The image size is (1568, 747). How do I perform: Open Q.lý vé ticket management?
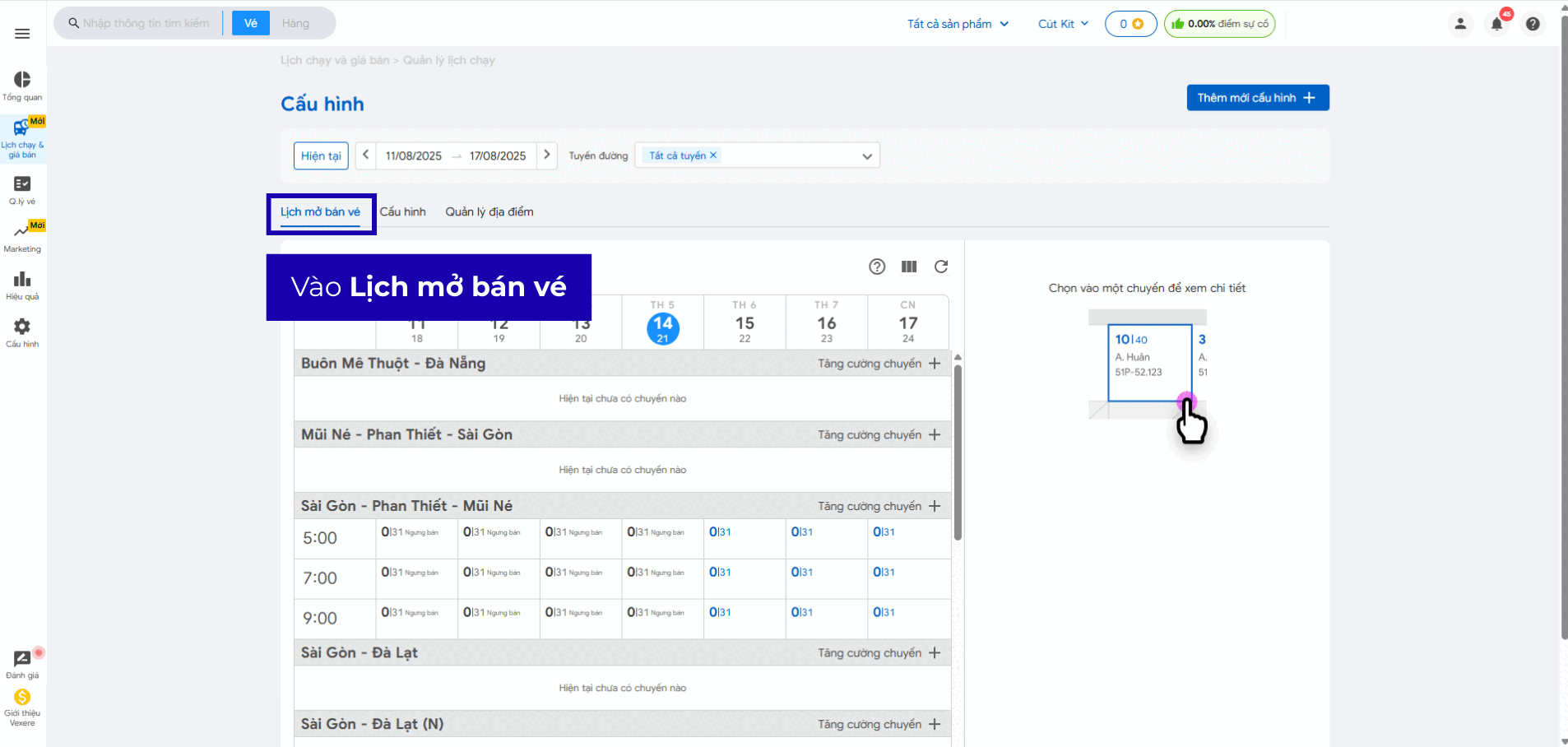pos(22,189)
